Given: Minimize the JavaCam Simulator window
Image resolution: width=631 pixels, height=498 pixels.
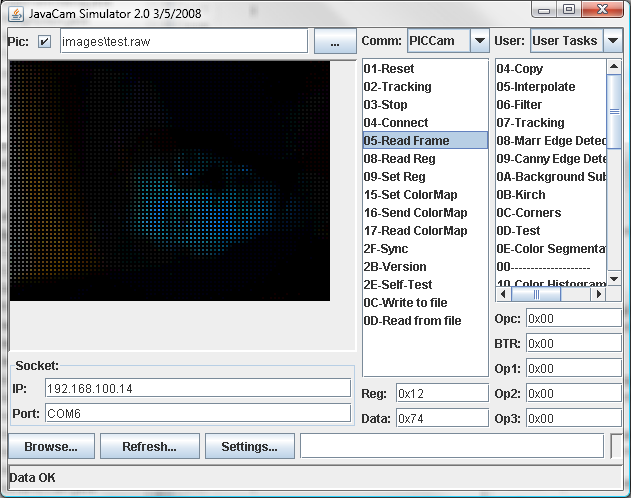Looking at the screenshot, I should click(544, 10).
